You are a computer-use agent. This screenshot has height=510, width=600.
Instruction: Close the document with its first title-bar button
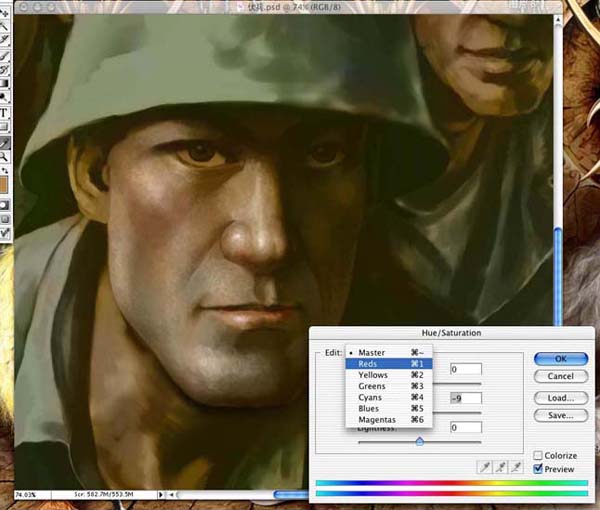point(23,7)
